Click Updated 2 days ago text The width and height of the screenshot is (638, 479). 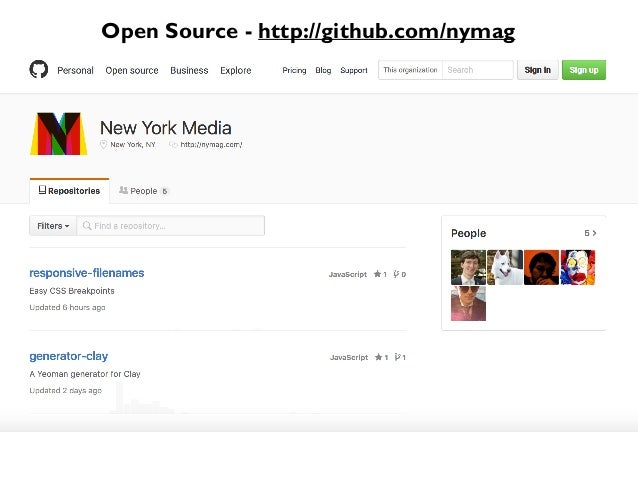66,390
